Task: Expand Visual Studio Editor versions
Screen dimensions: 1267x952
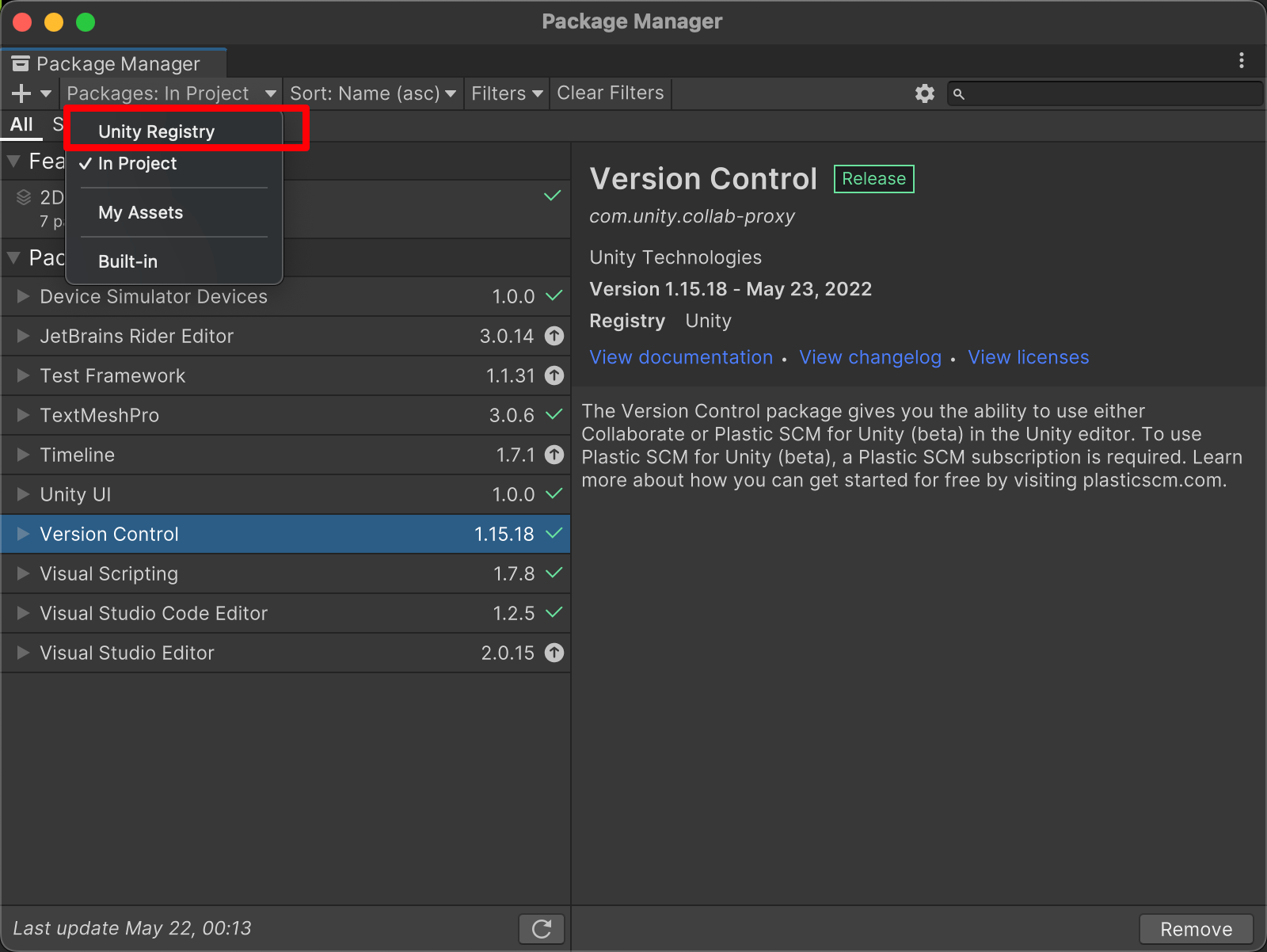Action: pos(23,653)
